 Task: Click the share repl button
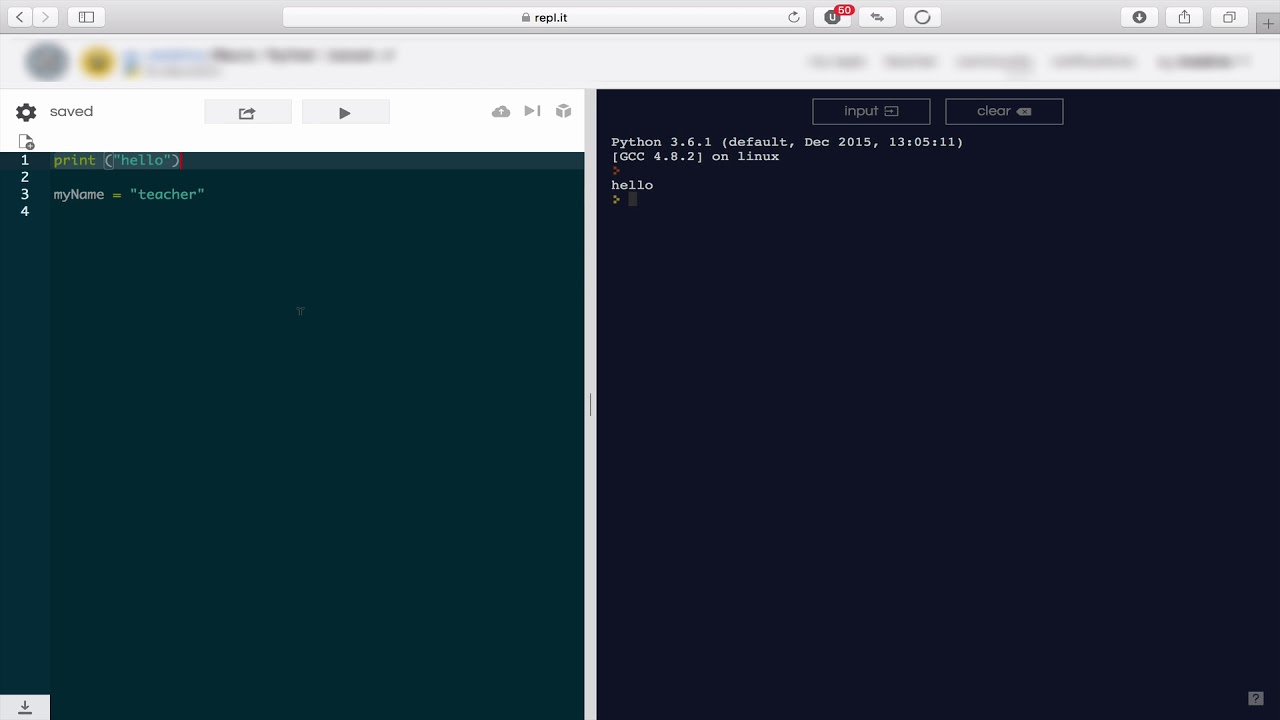click(x=248, y=113)
